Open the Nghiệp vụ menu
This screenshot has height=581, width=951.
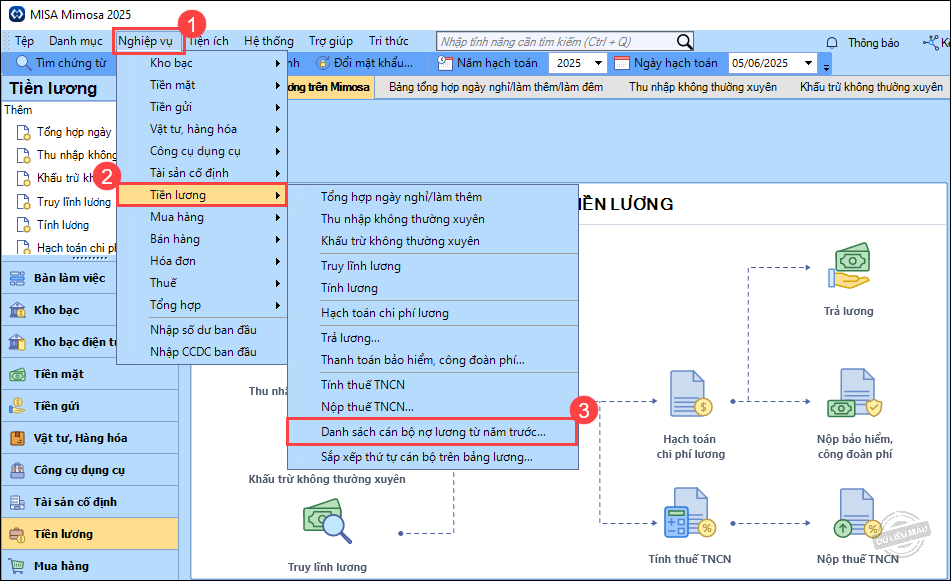click(146, 41)
